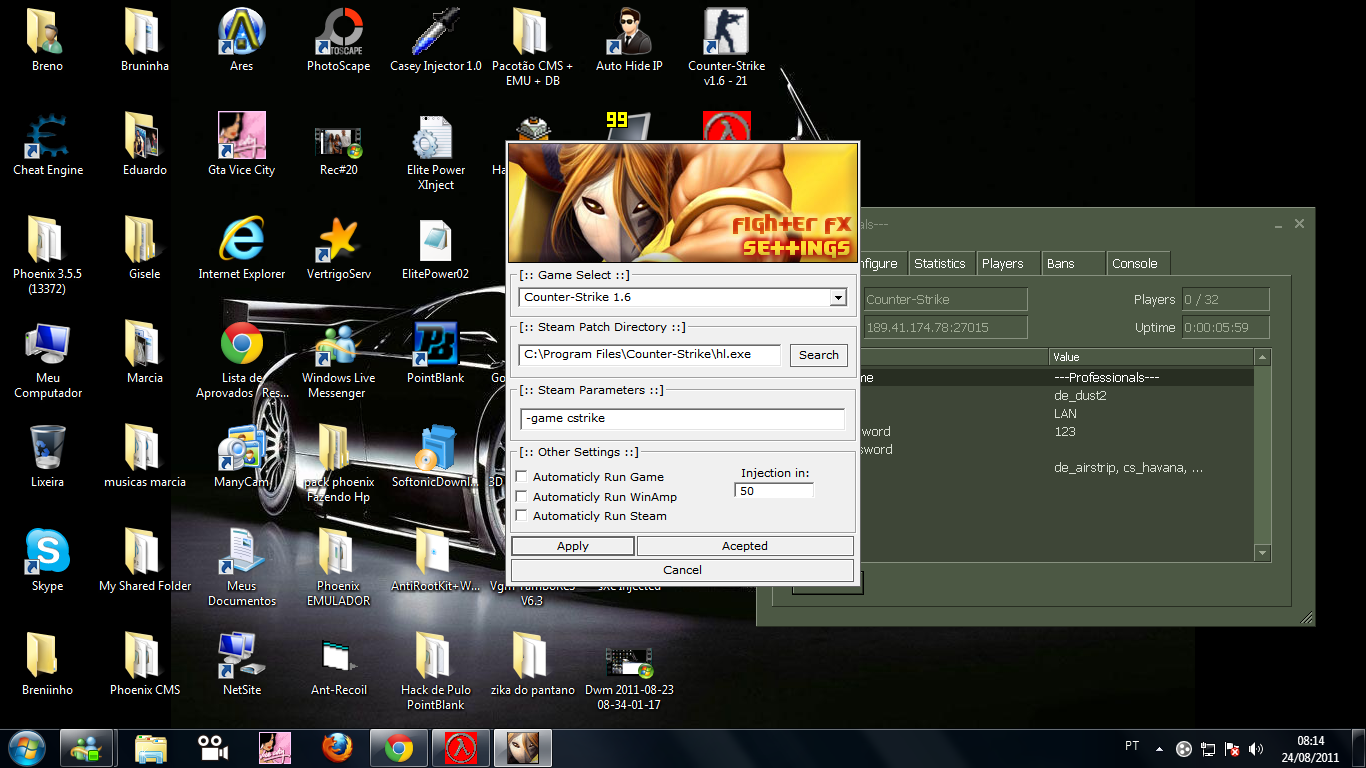Enable Automaticly Run WinAmp checkbox

click(x=521, y=496)
